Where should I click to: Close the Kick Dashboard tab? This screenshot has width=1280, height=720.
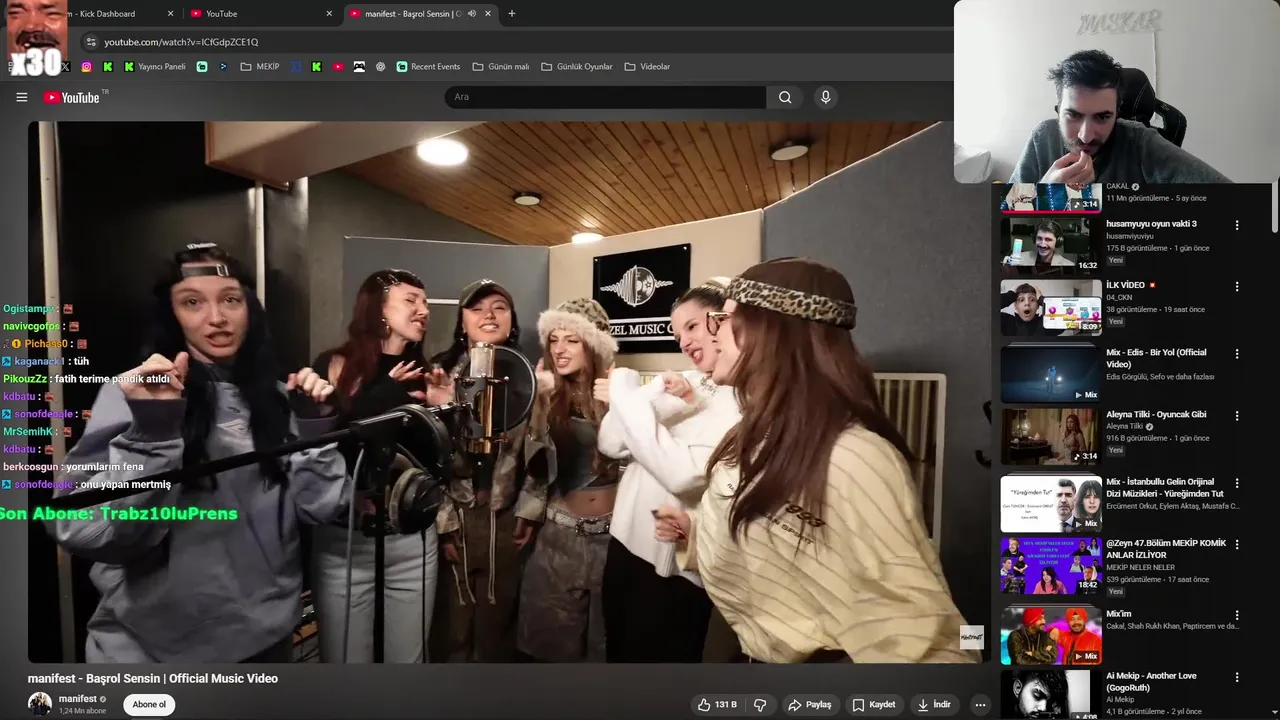tap(170, 14)
